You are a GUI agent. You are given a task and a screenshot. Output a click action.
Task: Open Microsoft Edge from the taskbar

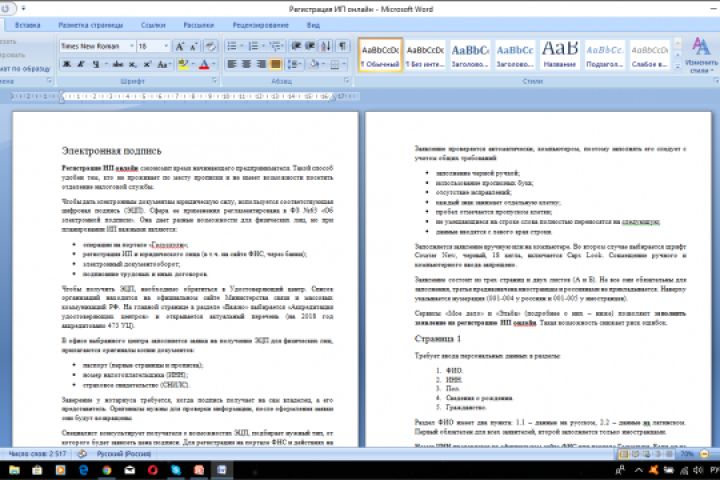(x=84, y=470)
